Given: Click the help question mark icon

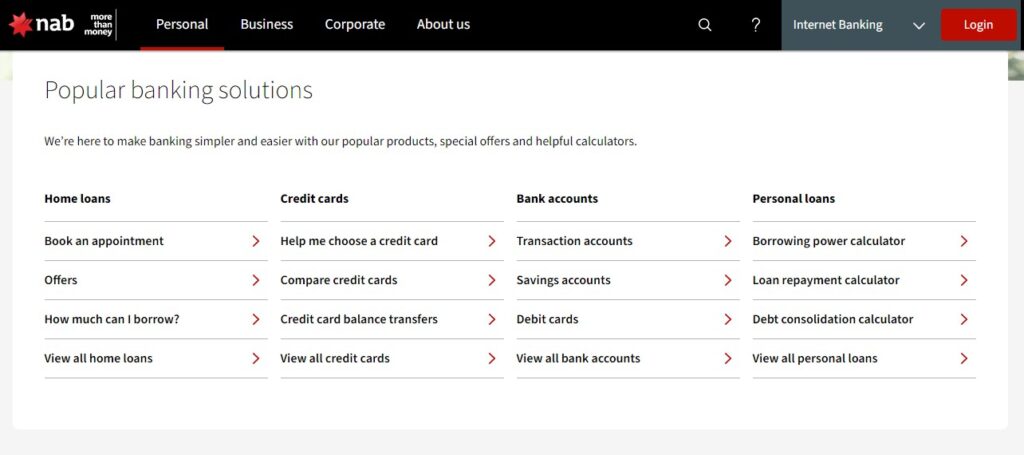Looking at the screenshot, I should click(756, 25).
